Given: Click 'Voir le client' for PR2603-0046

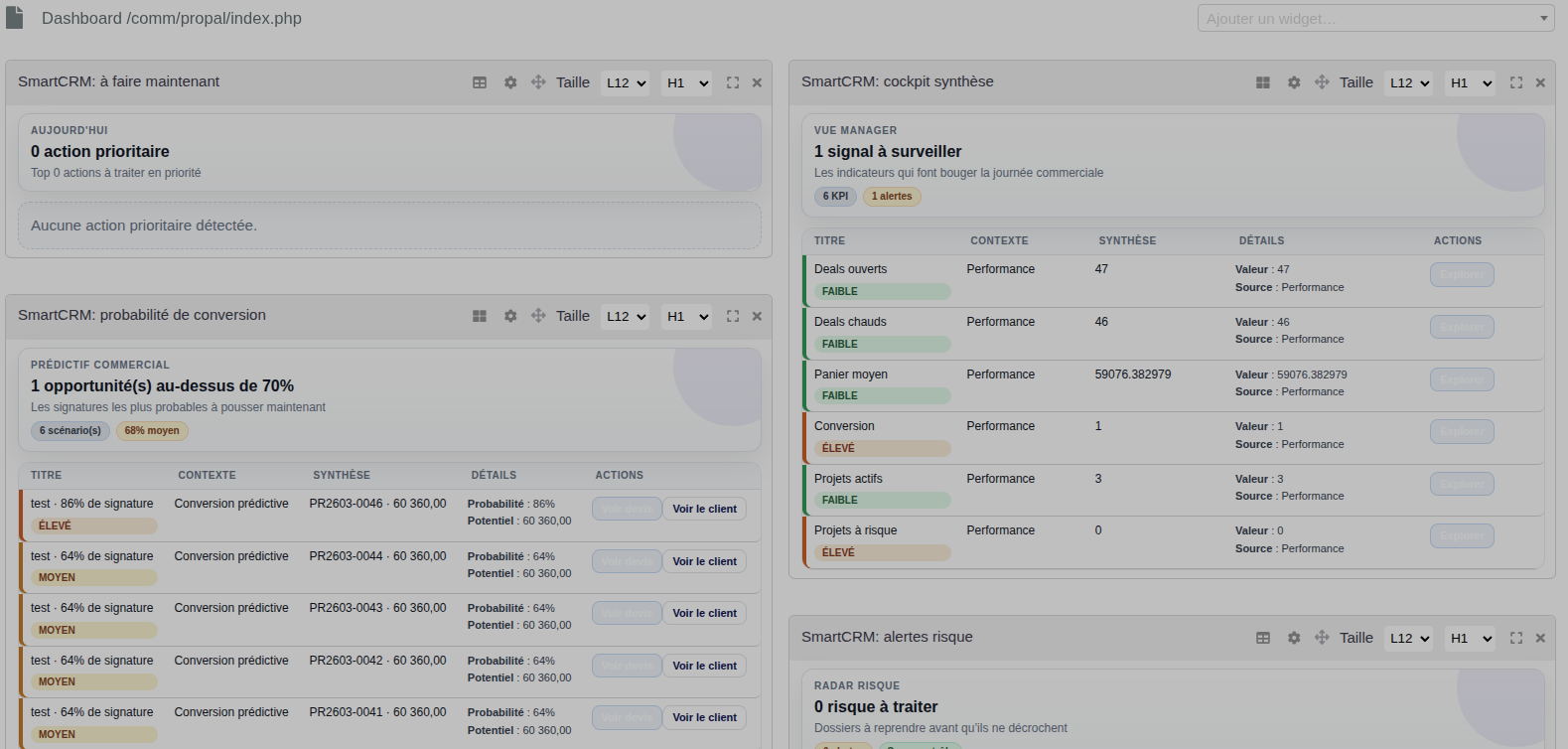Looking at the screenshot, I should point(705,509).
